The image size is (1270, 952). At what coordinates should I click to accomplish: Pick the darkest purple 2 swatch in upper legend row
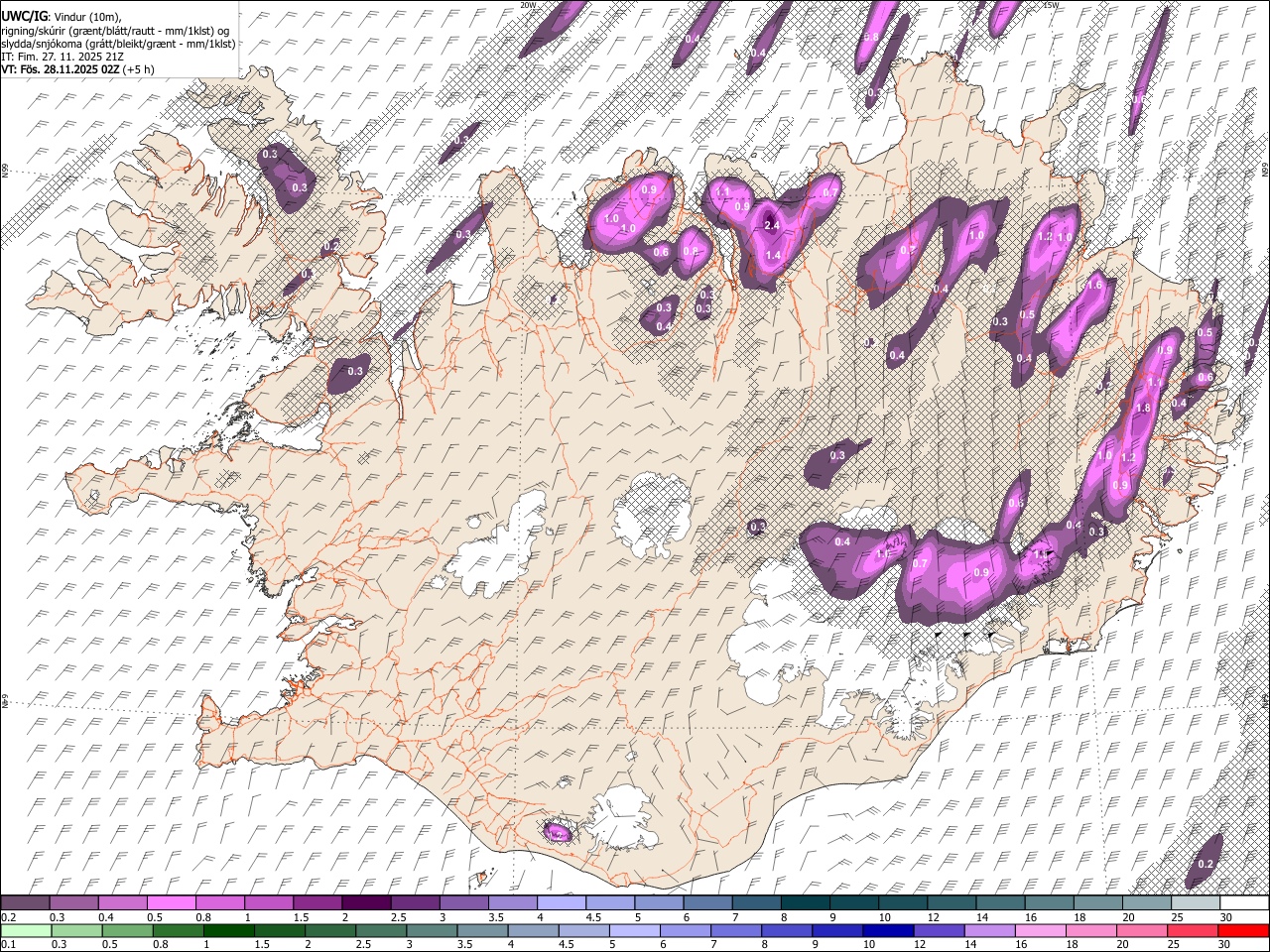pyautogui.click(x=366, y=902)
